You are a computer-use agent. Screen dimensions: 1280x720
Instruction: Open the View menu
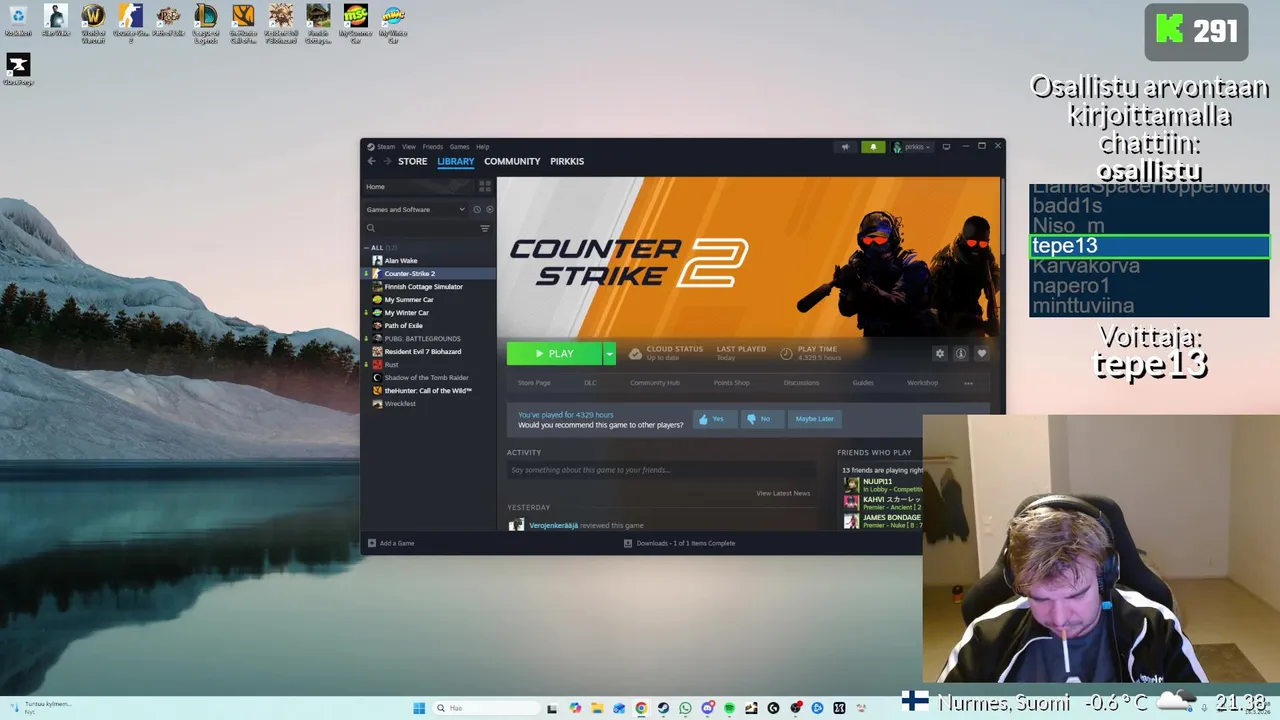[409, 147]
